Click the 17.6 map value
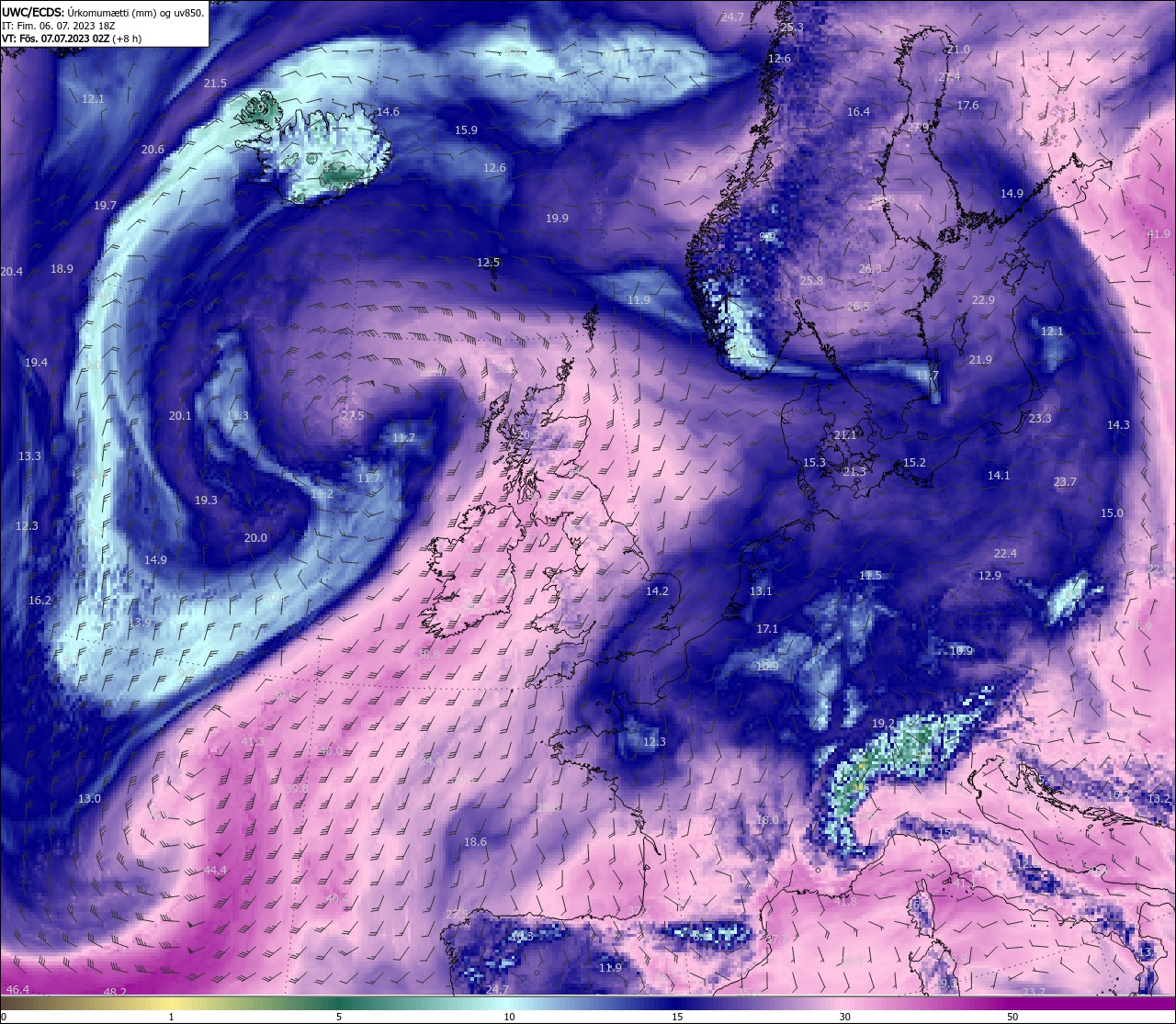Screen dimensions: 1176x1024 pyautogui.click(x=967, y=106)
